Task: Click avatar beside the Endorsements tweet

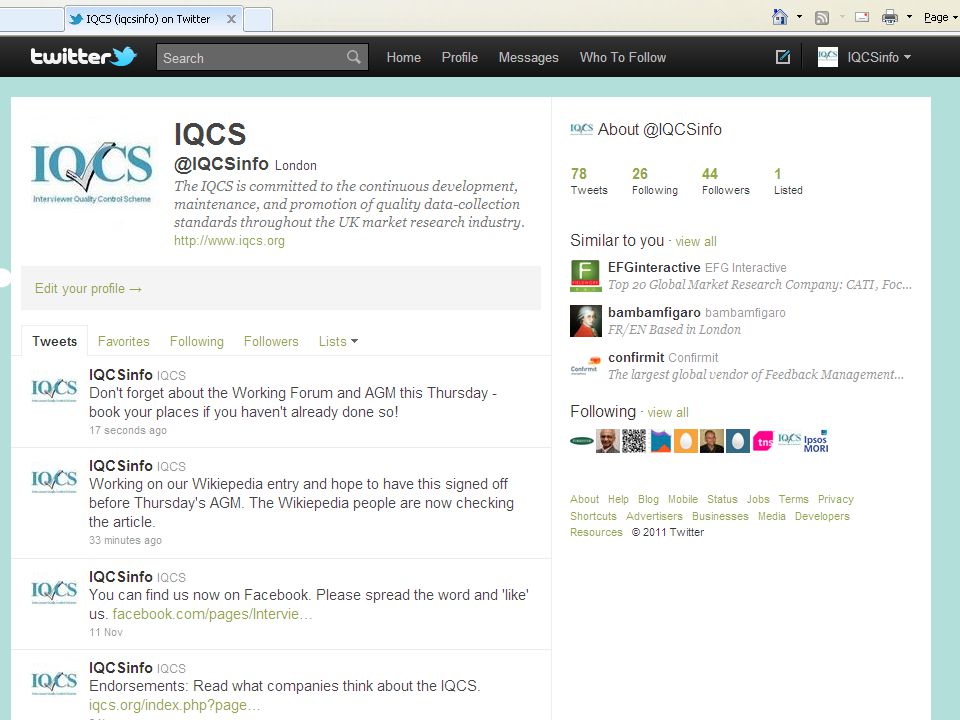Action: point(54,682)
